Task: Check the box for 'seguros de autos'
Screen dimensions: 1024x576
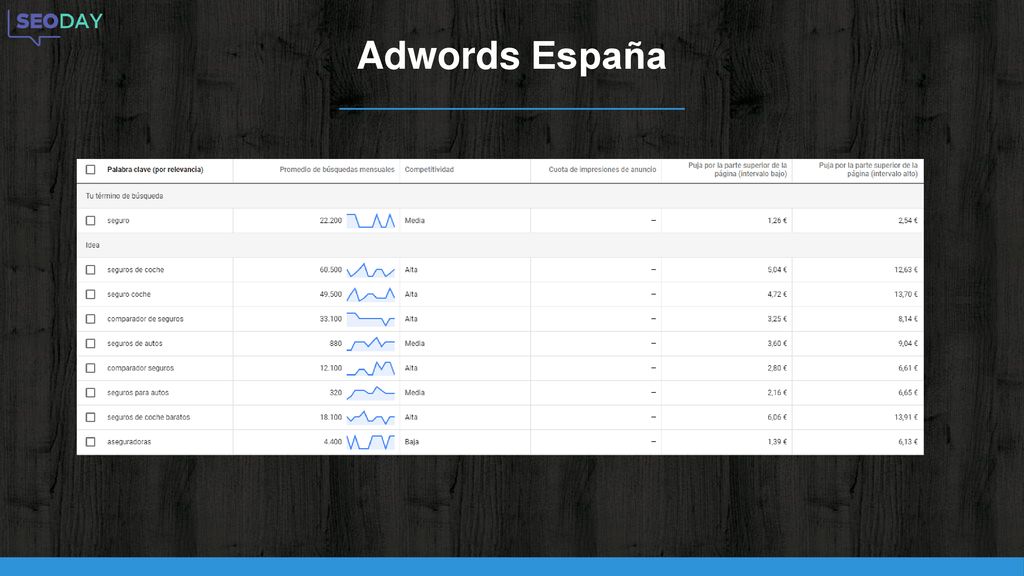Action: click(91, 344)
